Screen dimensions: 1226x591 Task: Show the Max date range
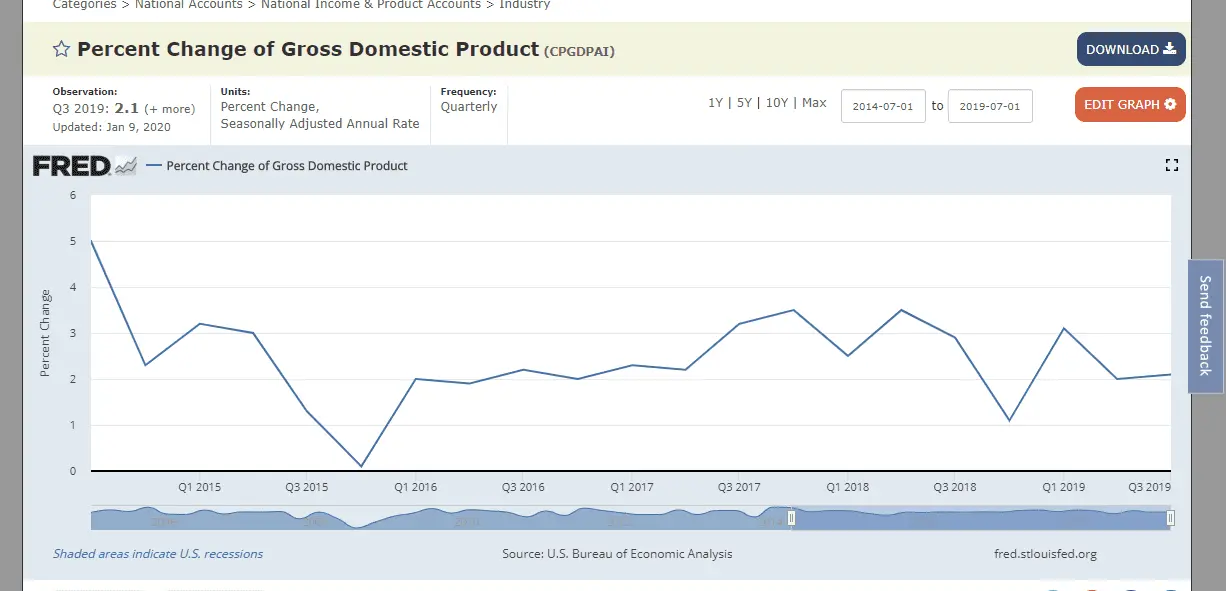814,103
